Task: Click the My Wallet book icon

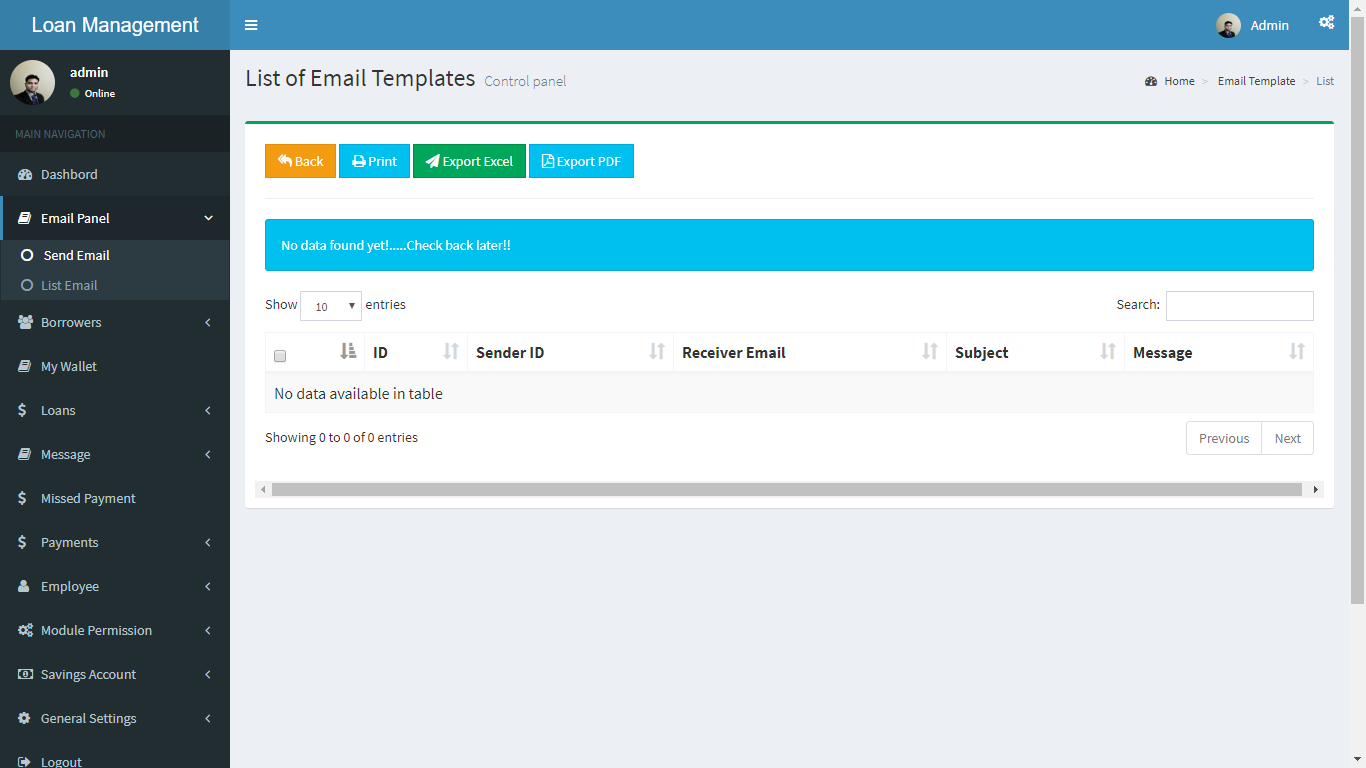Action: point(25,367)
